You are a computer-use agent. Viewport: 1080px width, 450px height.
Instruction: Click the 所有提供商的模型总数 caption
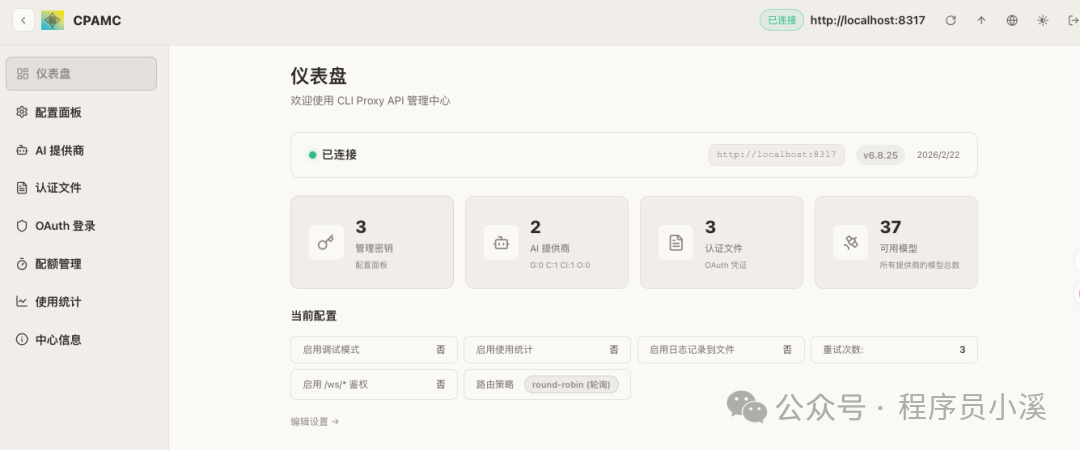[x=920, y=265]
